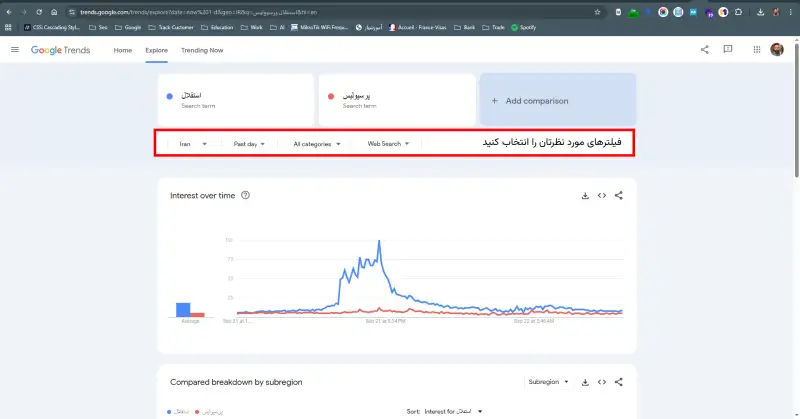800x419 pixels.
Task: Click the user profile avatar
Action: (777, 50)
